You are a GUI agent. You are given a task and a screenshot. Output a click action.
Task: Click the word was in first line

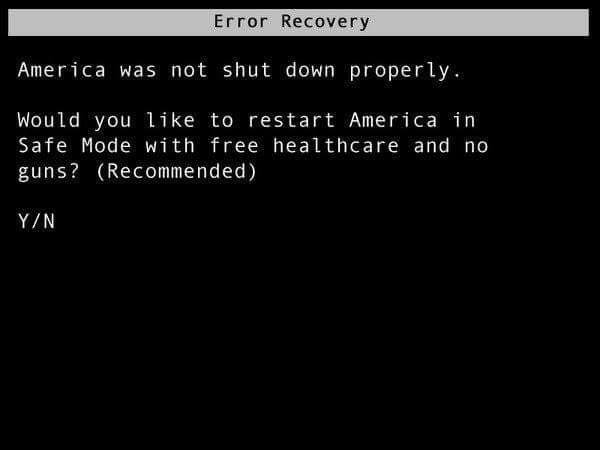pyautogui.click(x=138, y=71)
